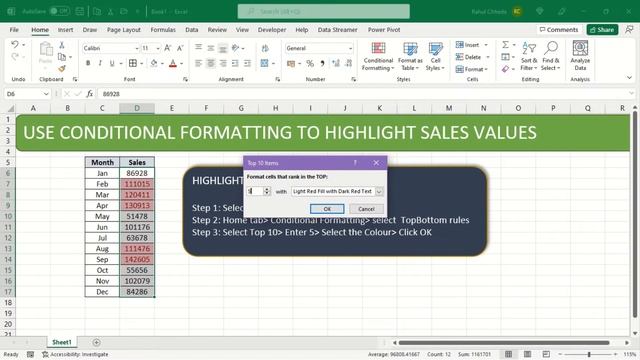640x360 pixels.
Task: Click Cancel in Top 10 Items dialog
Action: 366,209
